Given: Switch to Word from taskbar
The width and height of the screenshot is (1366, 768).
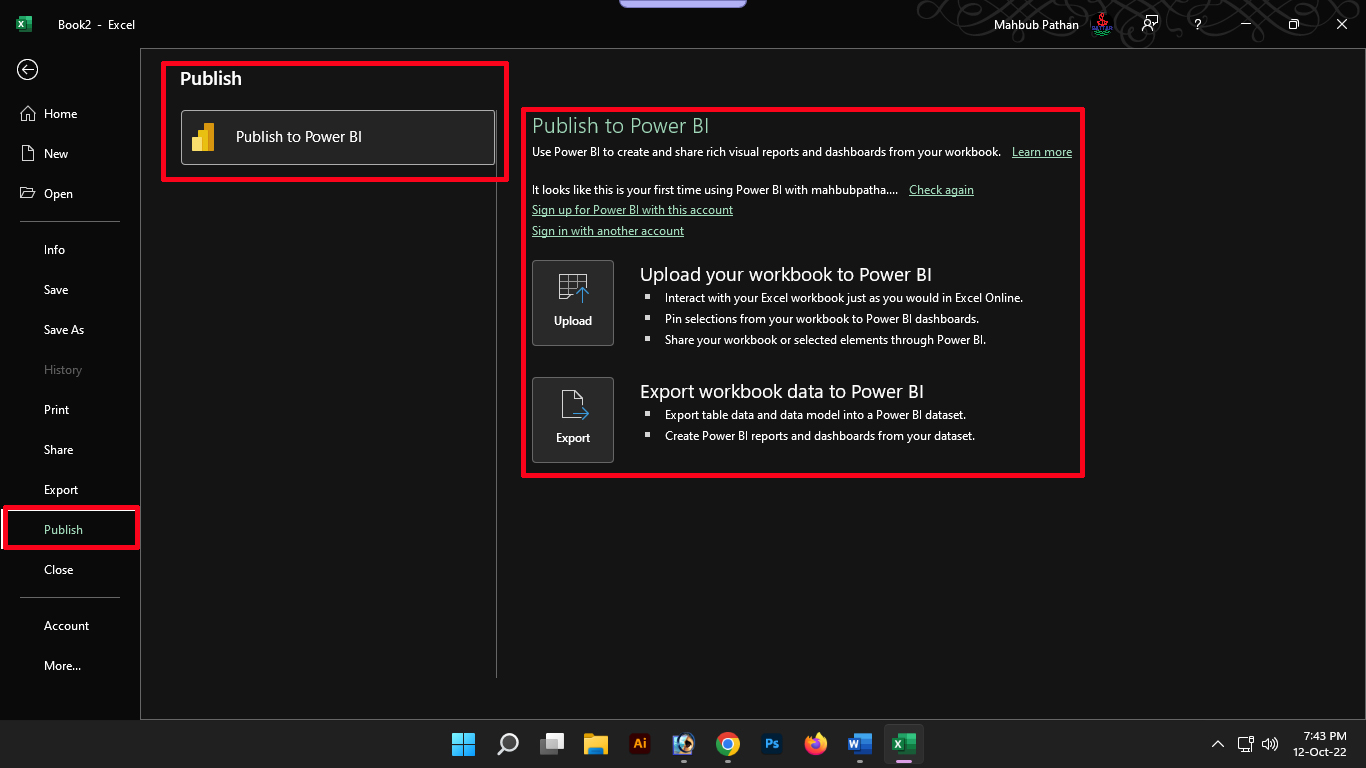Looking at the screenshot, I should point(860,744).
